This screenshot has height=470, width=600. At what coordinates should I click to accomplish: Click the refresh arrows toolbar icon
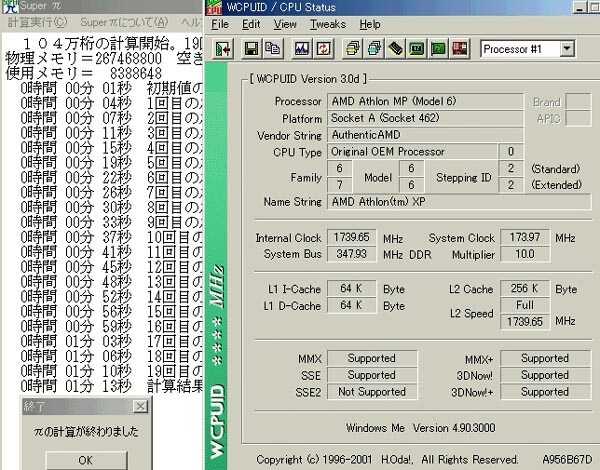point(323,49)
